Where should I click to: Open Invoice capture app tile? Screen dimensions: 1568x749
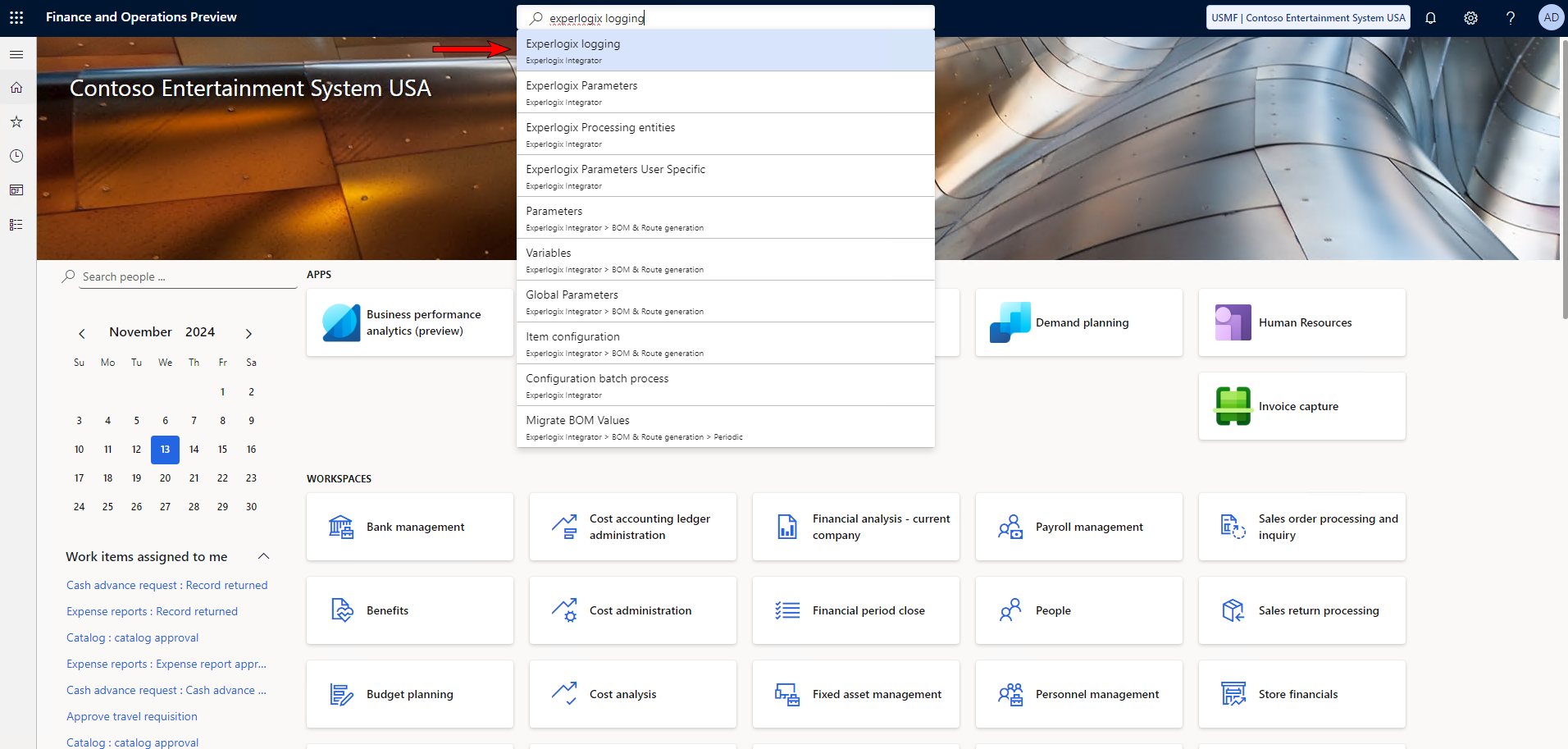pyautogui.click(x=1302, y=406)
